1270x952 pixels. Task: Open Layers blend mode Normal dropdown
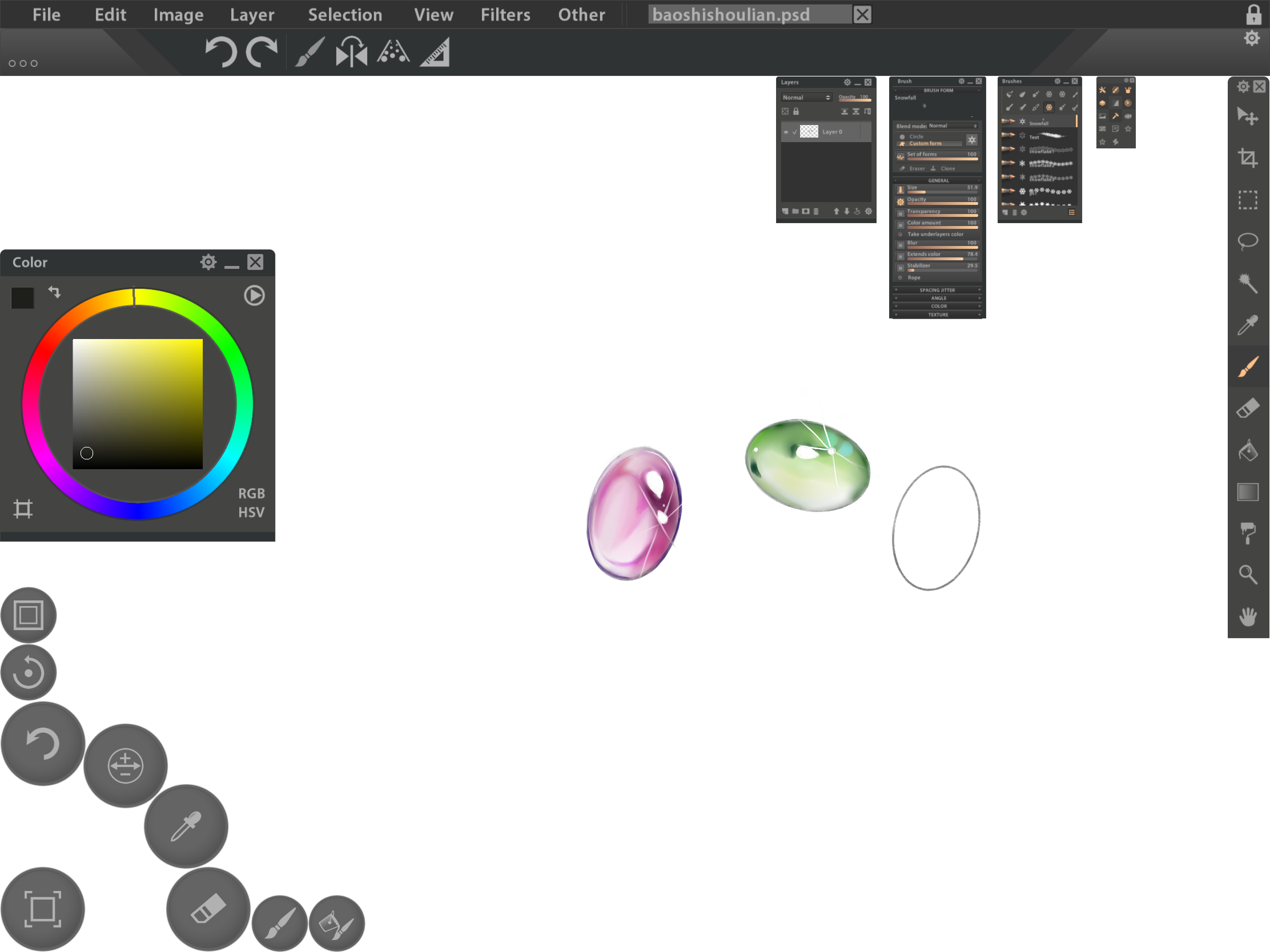click(806, 98)
